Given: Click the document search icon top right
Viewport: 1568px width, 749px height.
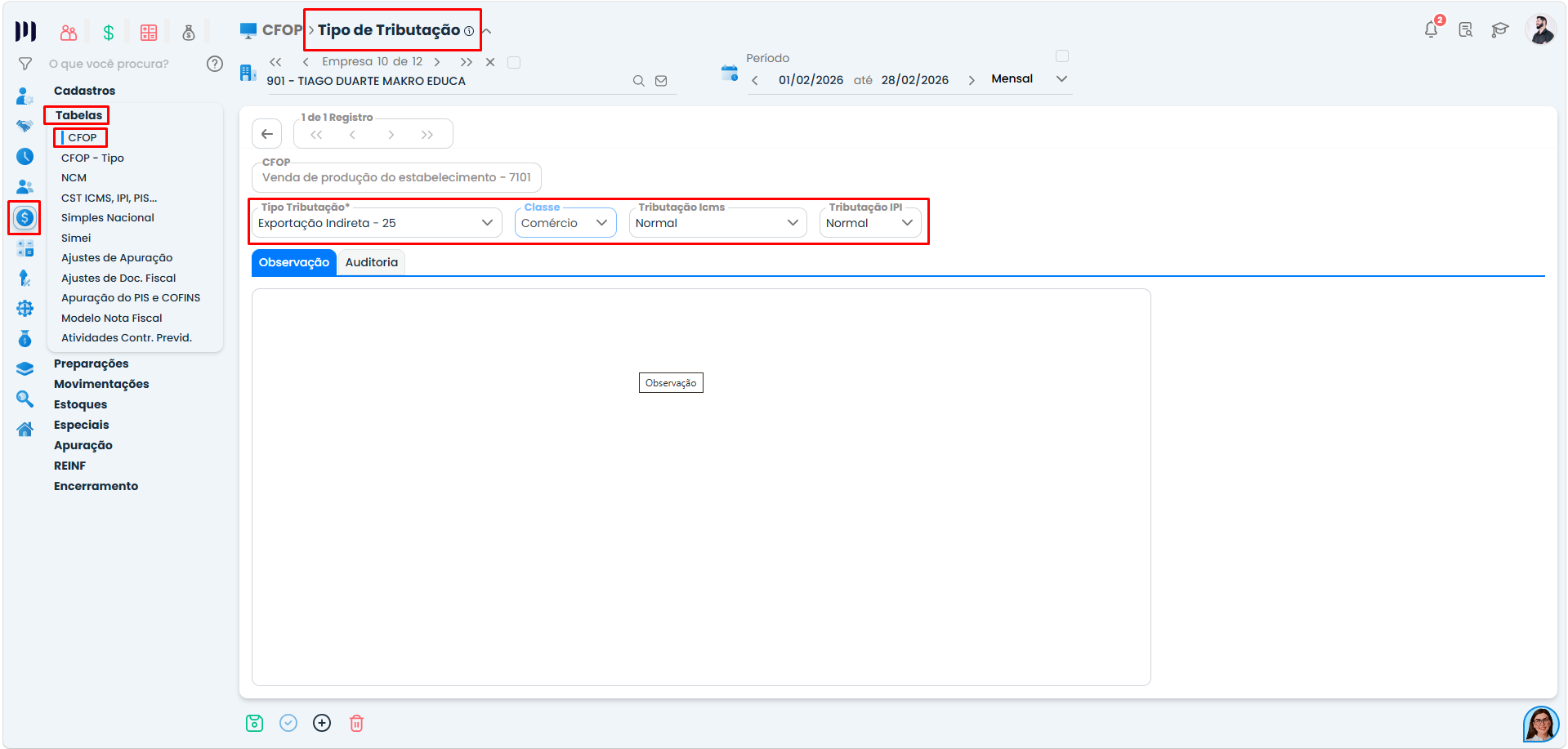Looking at the screenshot, I should (1466, 30).
